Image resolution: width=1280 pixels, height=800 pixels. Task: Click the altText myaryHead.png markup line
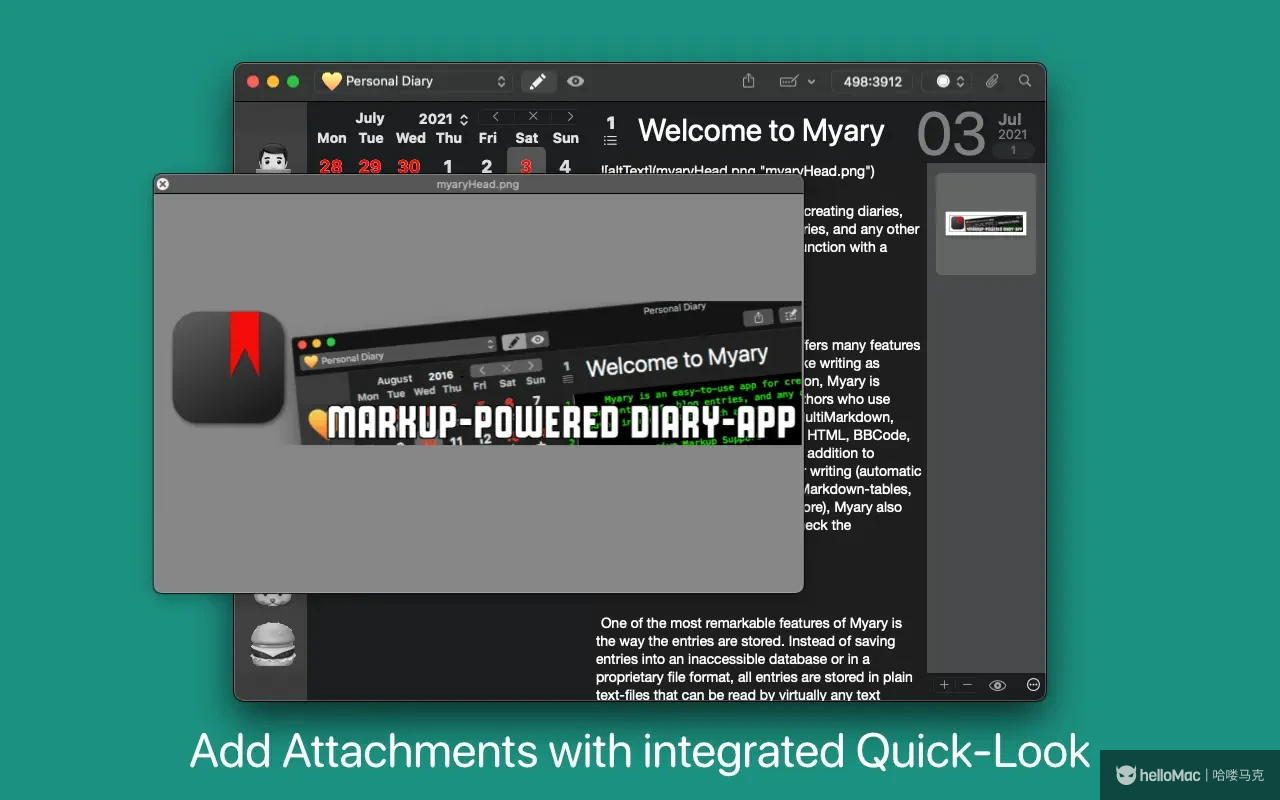click(738, 171)
